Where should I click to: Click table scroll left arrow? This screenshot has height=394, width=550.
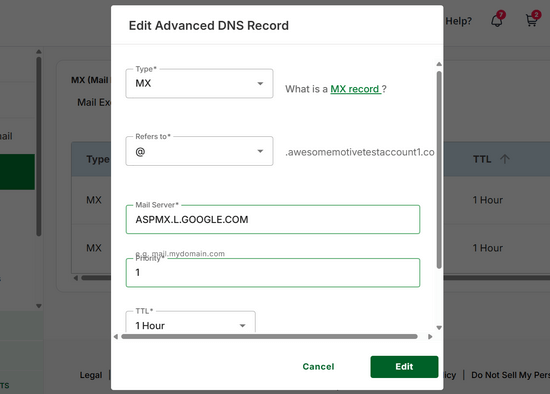tap(75, 278)
